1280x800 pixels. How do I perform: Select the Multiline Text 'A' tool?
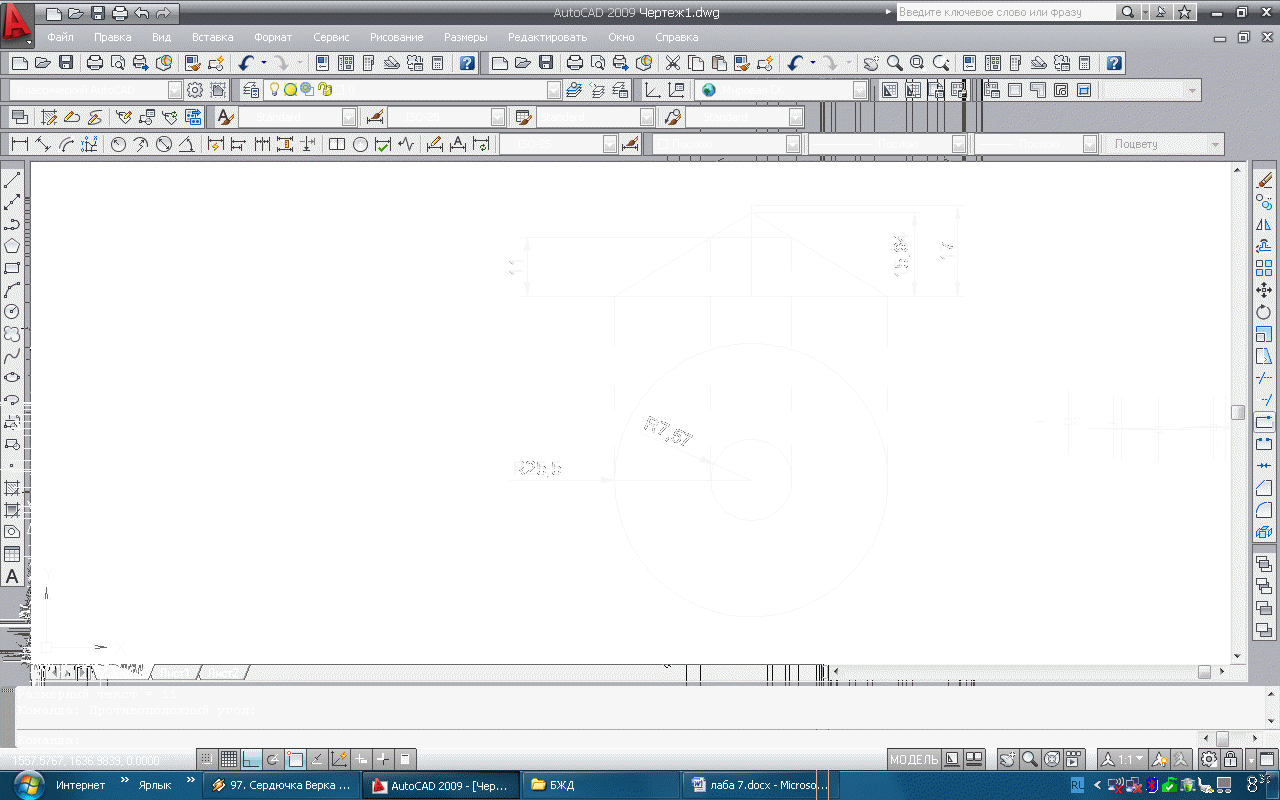(12, 577)
